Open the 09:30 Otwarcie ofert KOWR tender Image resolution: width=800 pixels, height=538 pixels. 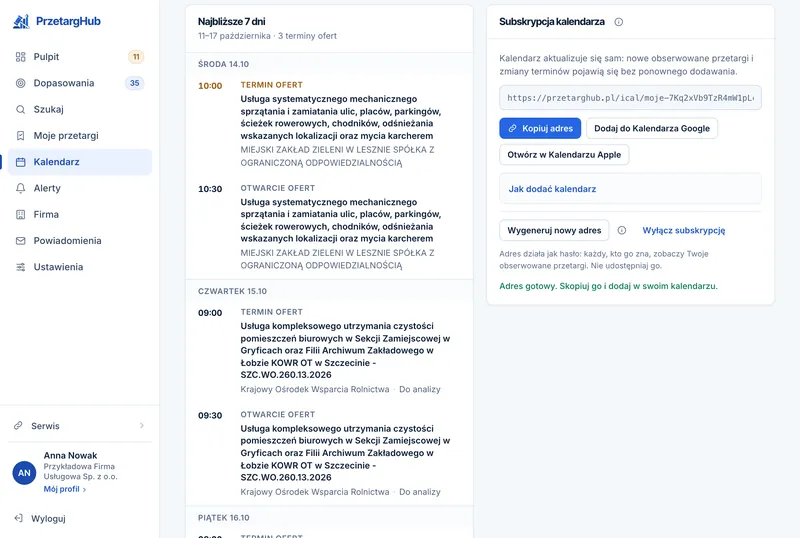click(329, 453)
